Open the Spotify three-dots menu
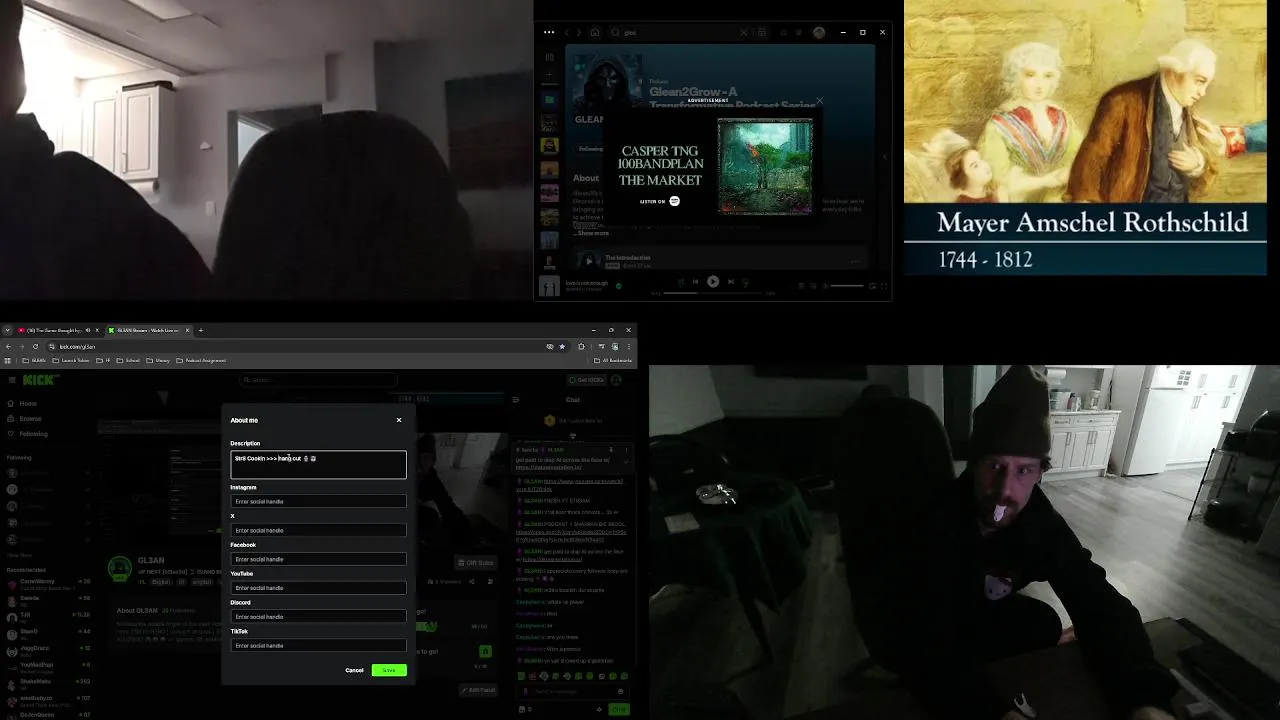1280x720 pixels. (x=549, y=32)
